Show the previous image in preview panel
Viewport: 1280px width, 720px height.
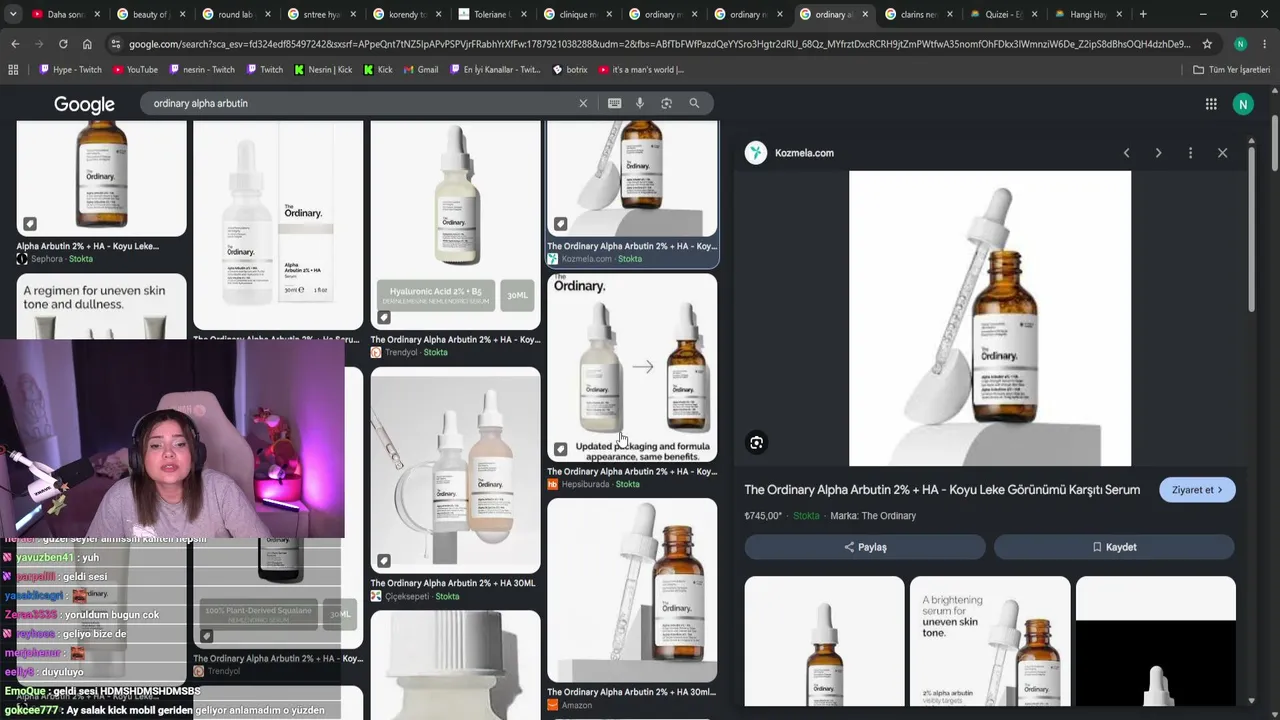pyautogui.click(x=1126, y=153)
